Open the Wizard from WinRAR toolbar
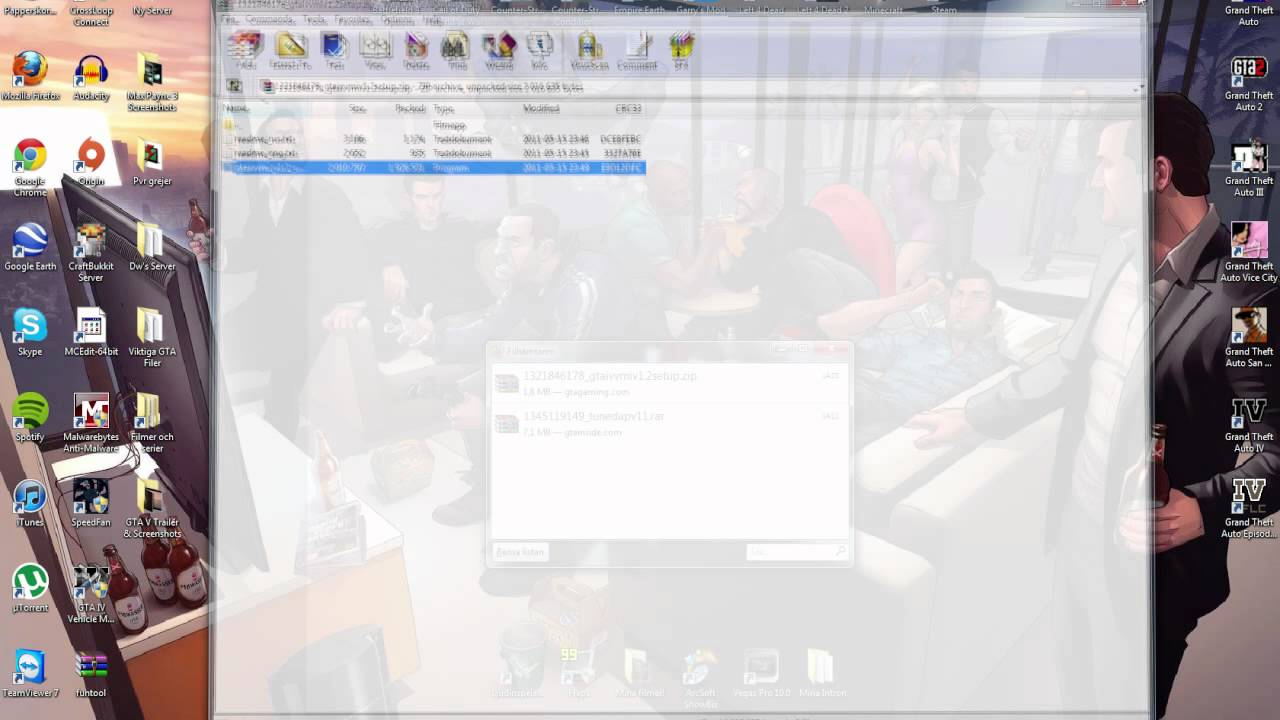This screenshot has height=720, width=1280. 498,50
